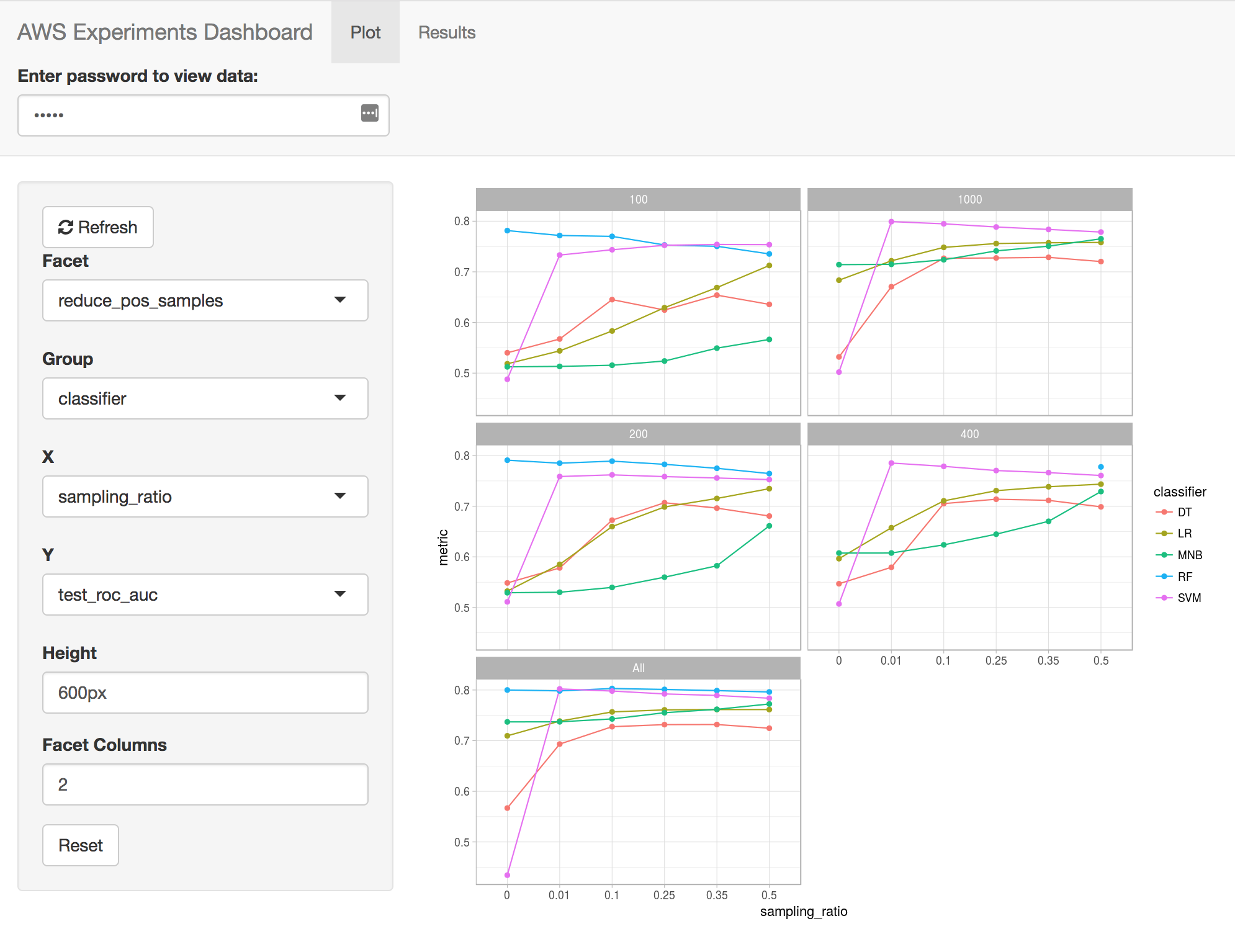Select the Plot tab
Image resolution: width=1235 pixels, height=952 pixels.
tap(365, 32)
